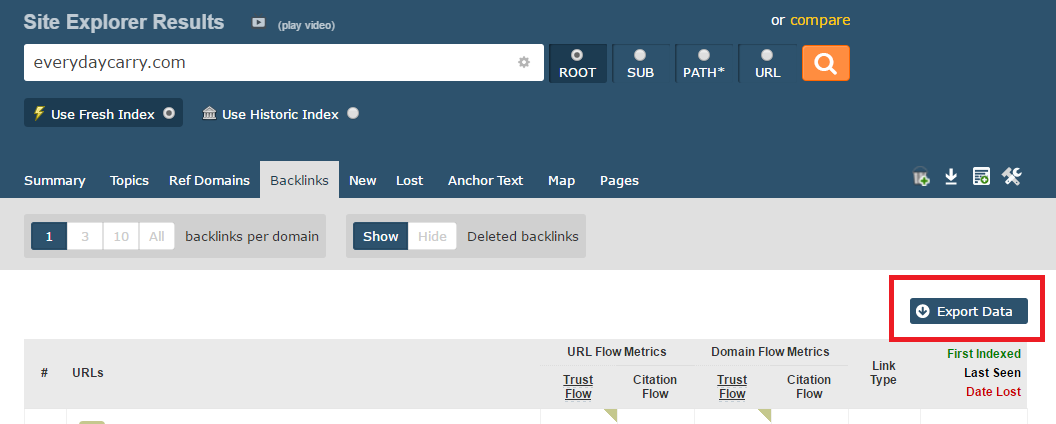Viewport: 1056px width, 424px height.
Task: Switch to Ref Domains tab
Action: [x=209, y=180]
